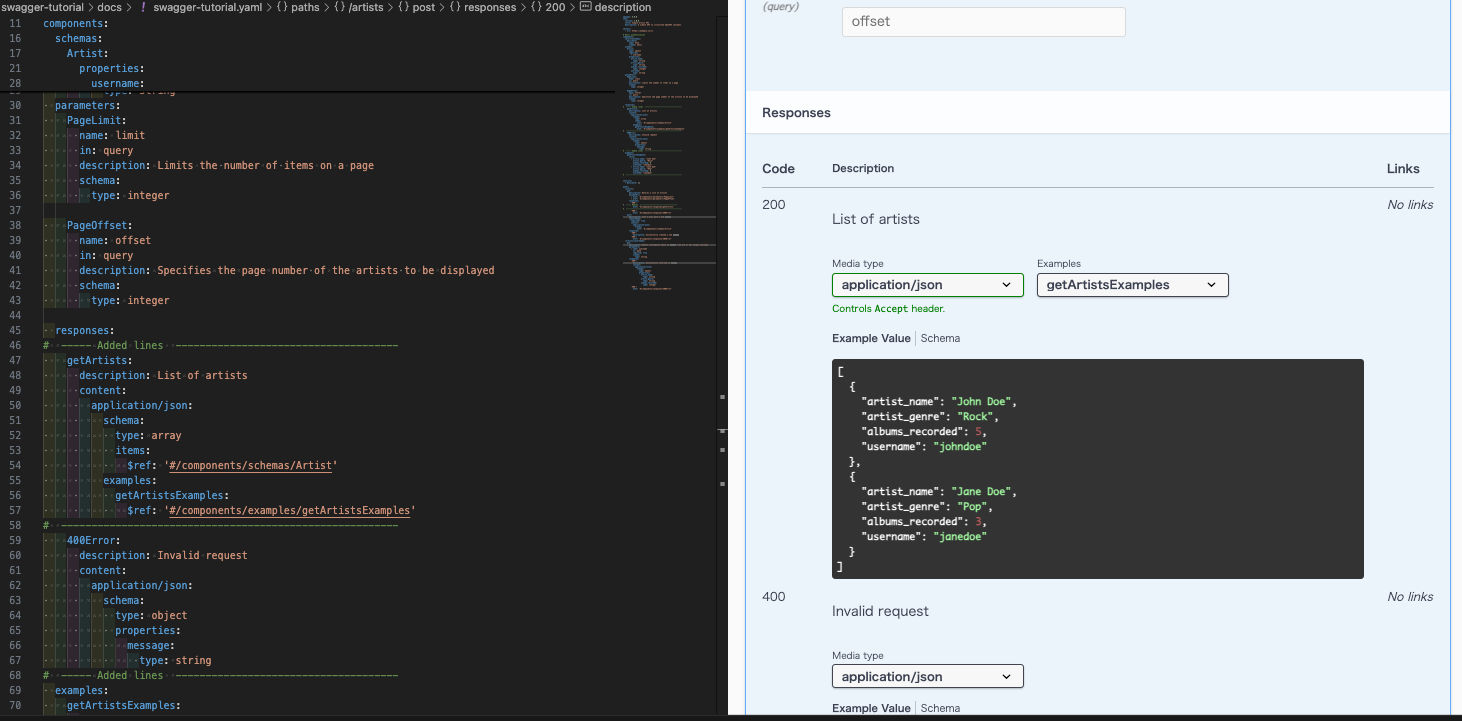Click 'No links' in the 400 response row

(1410, 596)
